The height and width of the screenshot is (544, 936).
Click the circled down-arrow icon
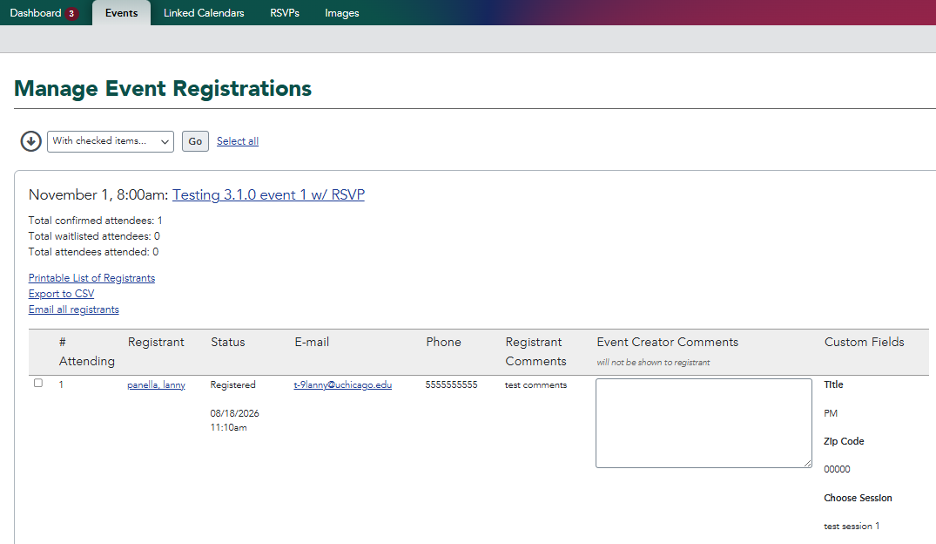pyautogui.click(x=31, y=142)
